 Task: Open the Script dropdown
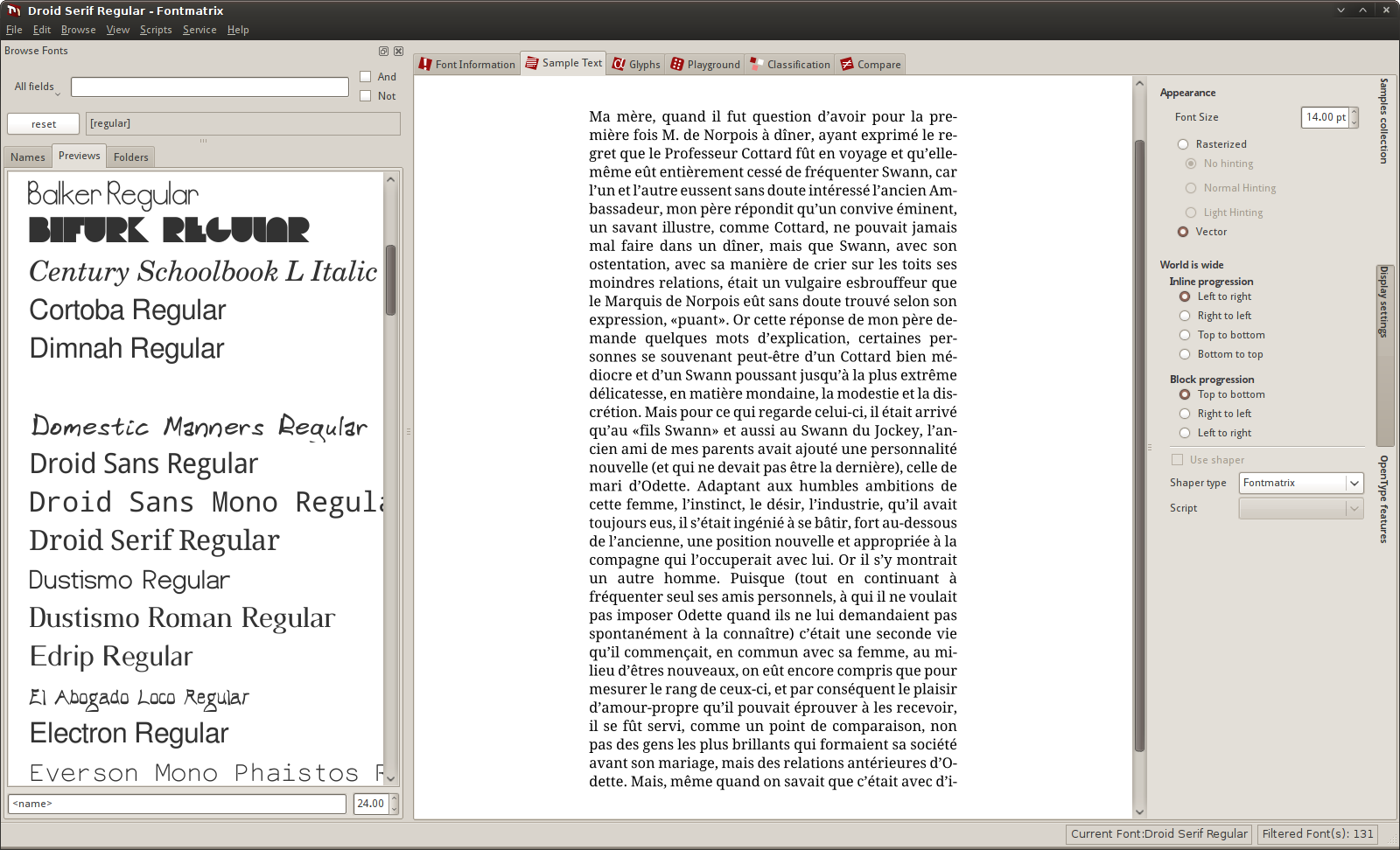(x=1301, y=508)
